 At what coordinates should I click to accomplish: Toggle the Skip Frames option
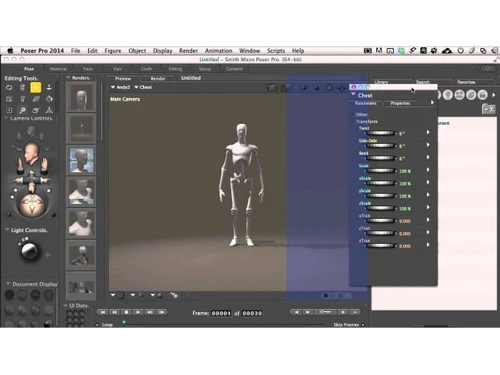click(x=363, y=324)
